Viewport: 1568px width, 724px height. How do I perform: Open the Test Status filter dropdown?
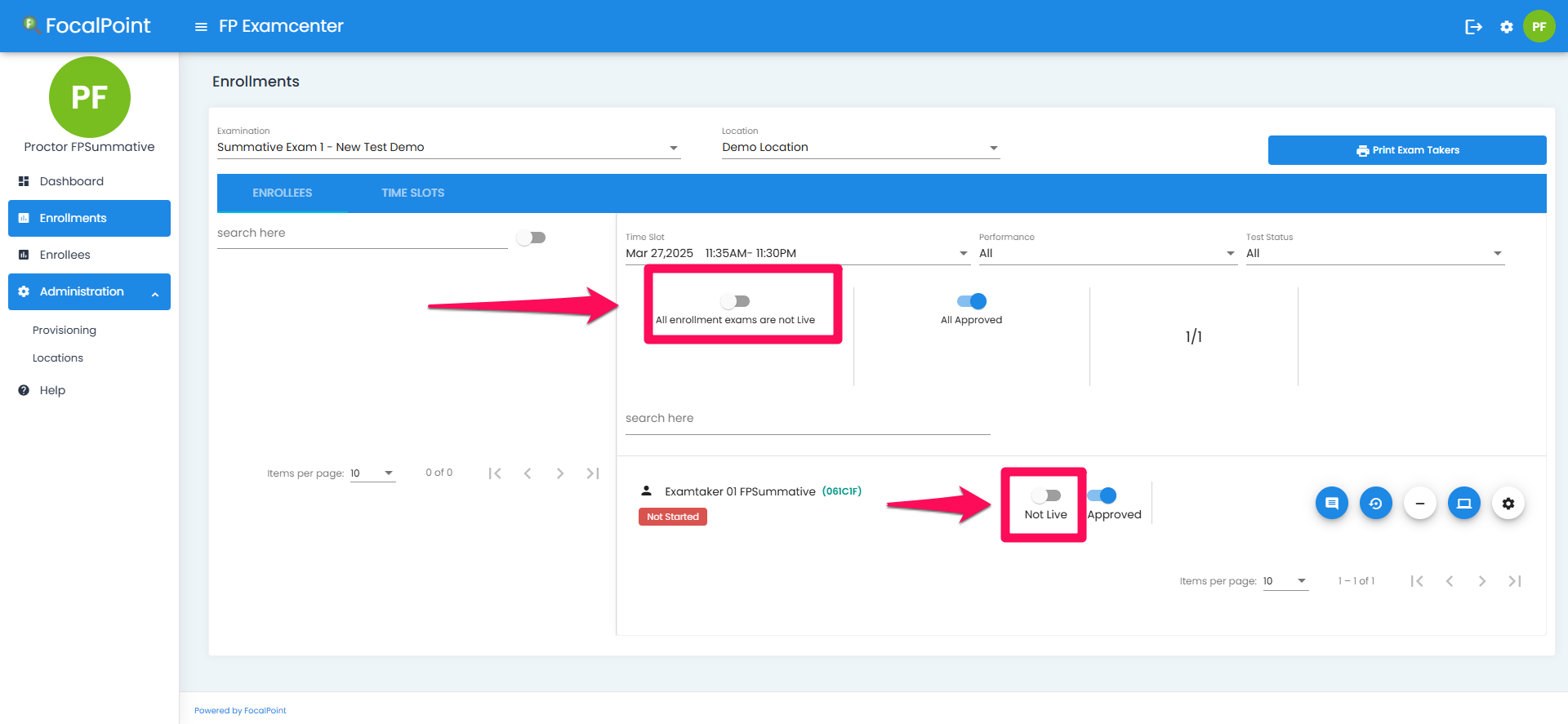pos(1374,254)
